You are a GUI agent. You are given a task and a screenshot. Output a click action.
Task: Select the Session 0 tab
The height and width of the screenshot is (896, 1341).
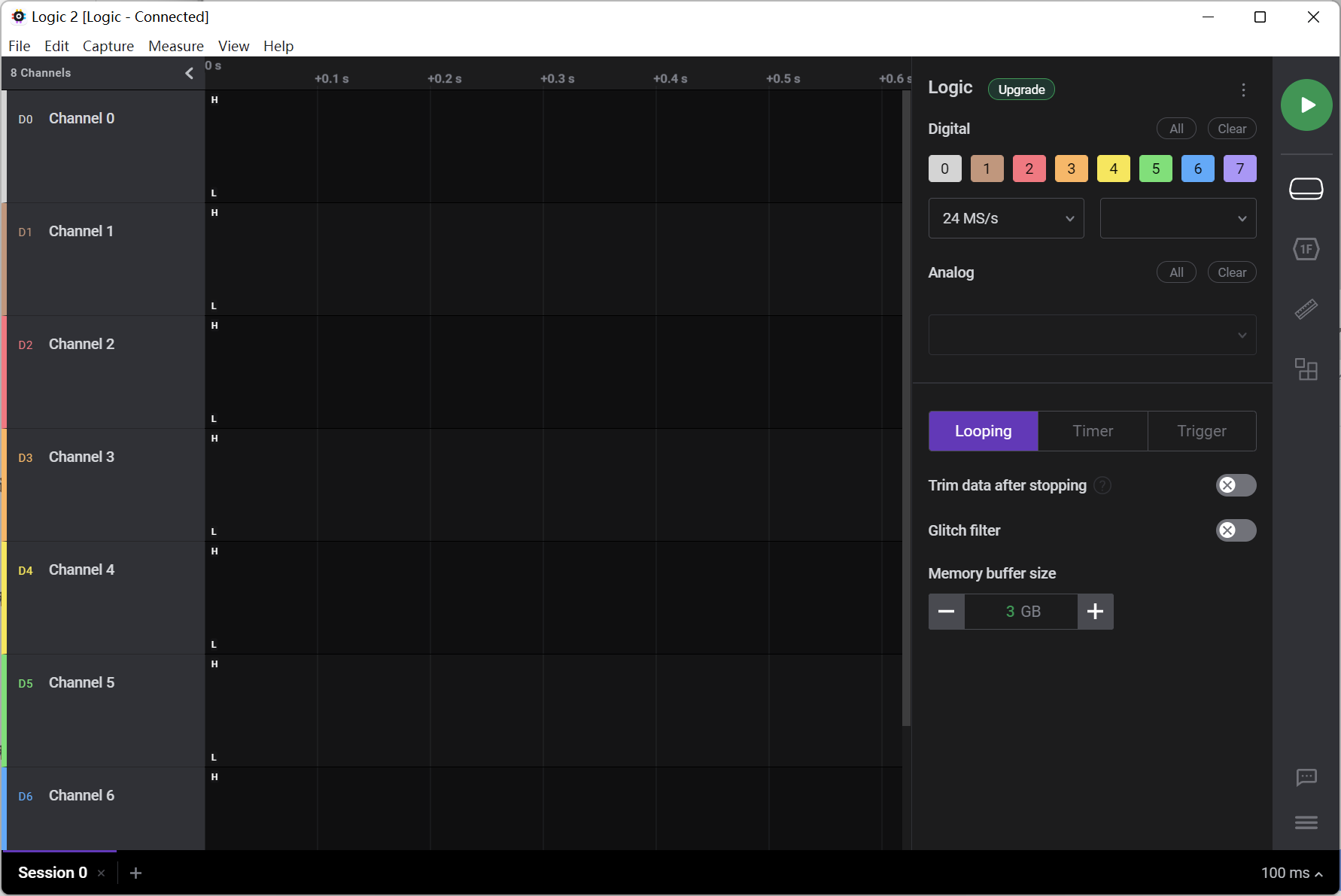pyautogui.click(x=53, y=873)
